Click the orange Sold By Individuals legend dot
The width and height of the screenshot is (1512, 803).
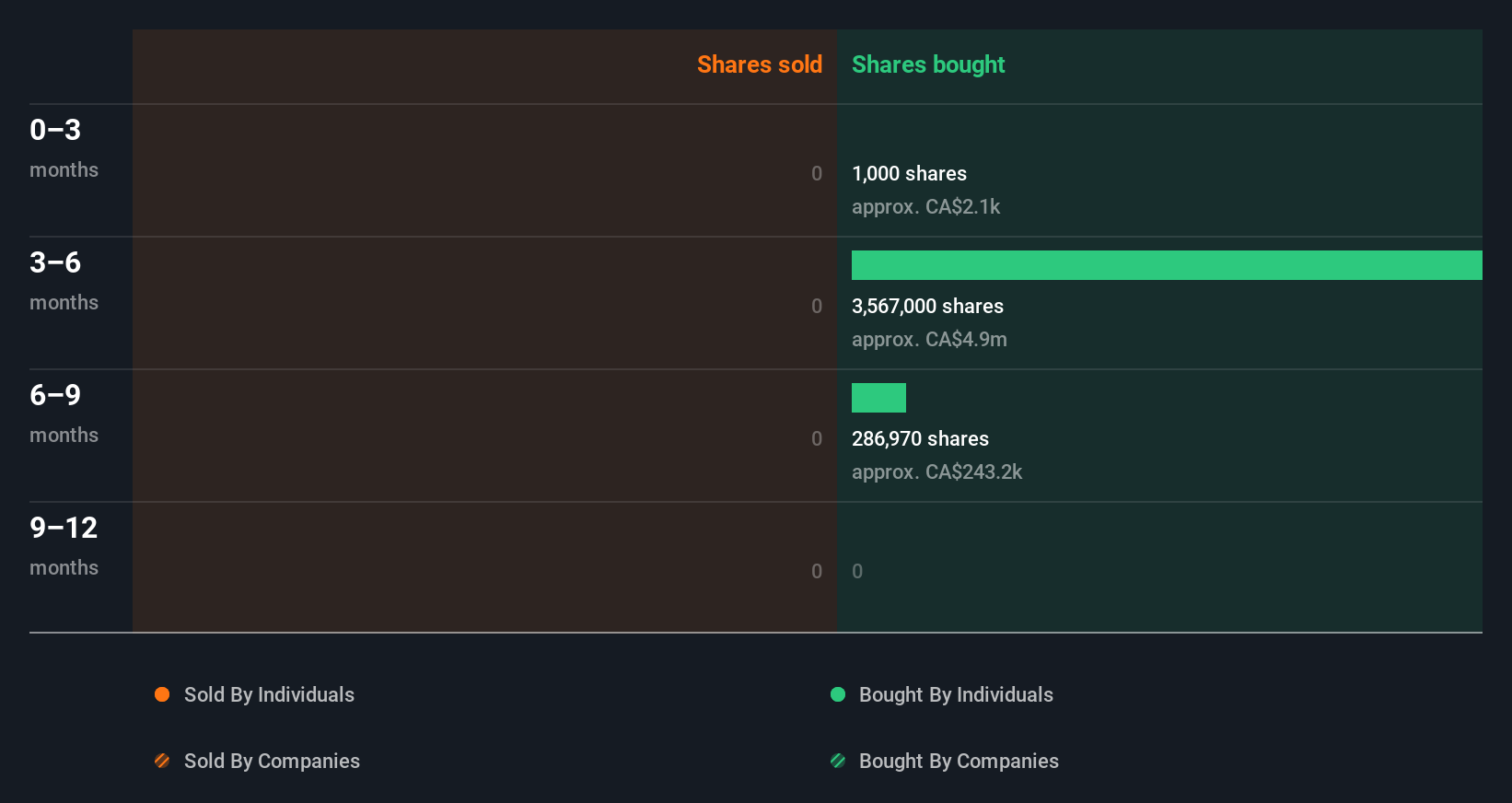[x=162, y=694]
